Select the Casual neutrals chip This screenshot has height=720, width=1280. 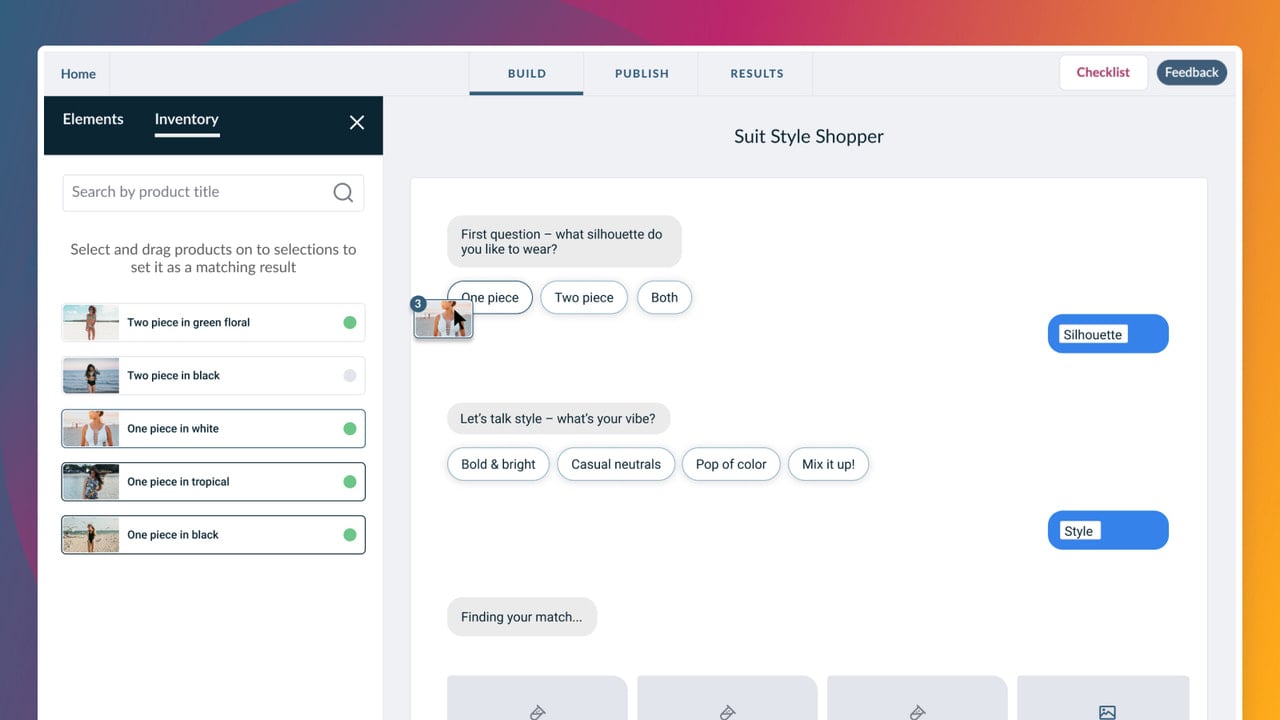pyautogui.click(x=616, y=464)
